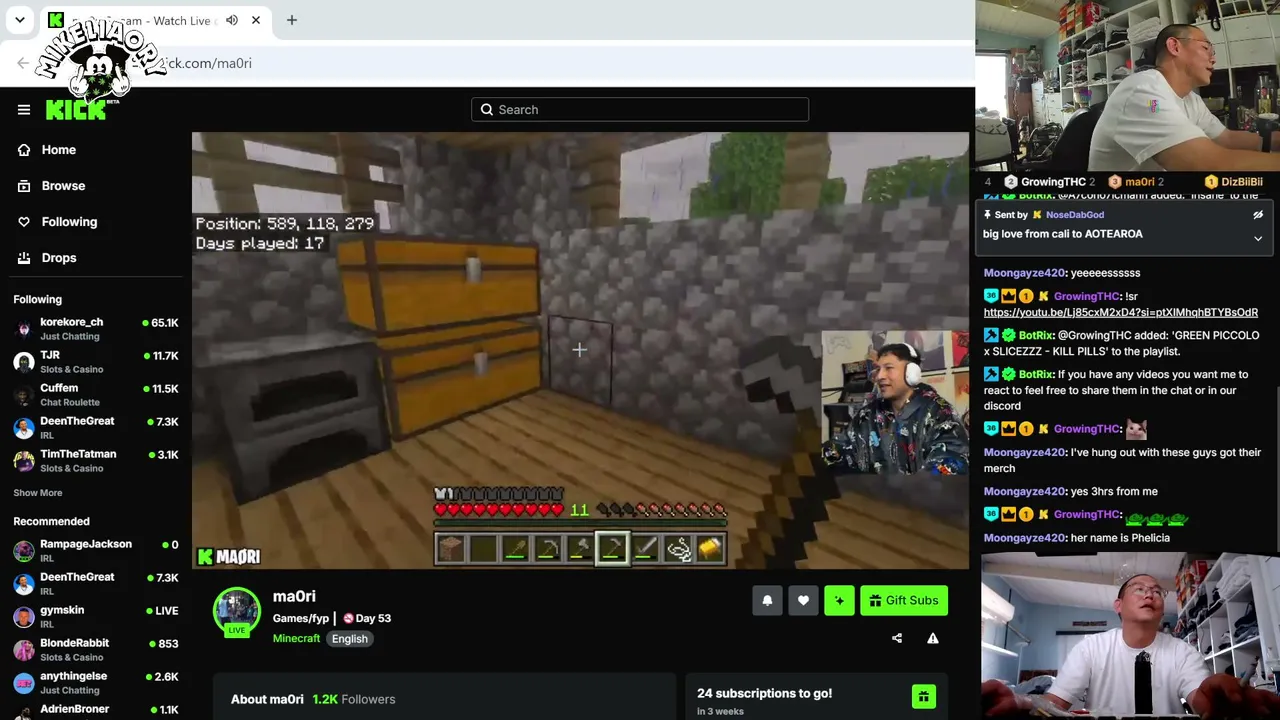Open AdrienBroner recommended channel
The height and width of the screenshot is (720, 1280).
[x=96, y=711]
